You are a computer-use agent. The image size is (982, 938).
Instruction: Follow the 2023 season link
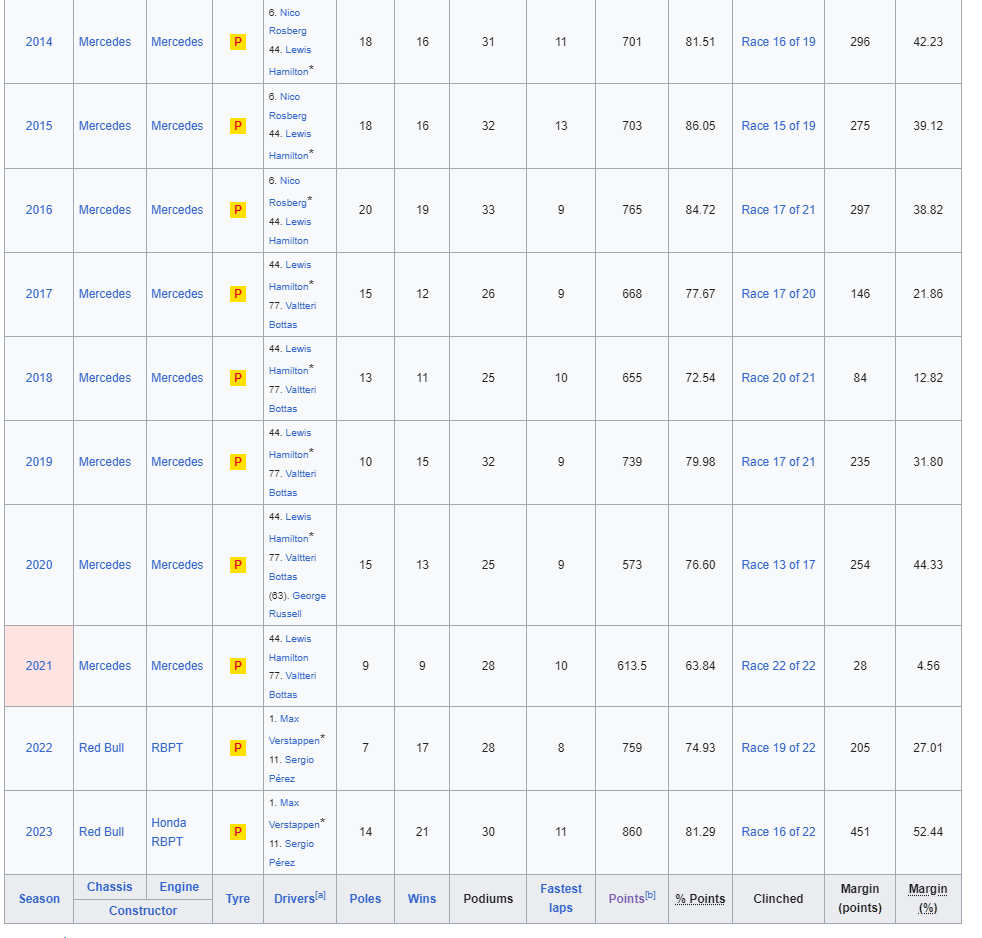[x=39, y=832]
